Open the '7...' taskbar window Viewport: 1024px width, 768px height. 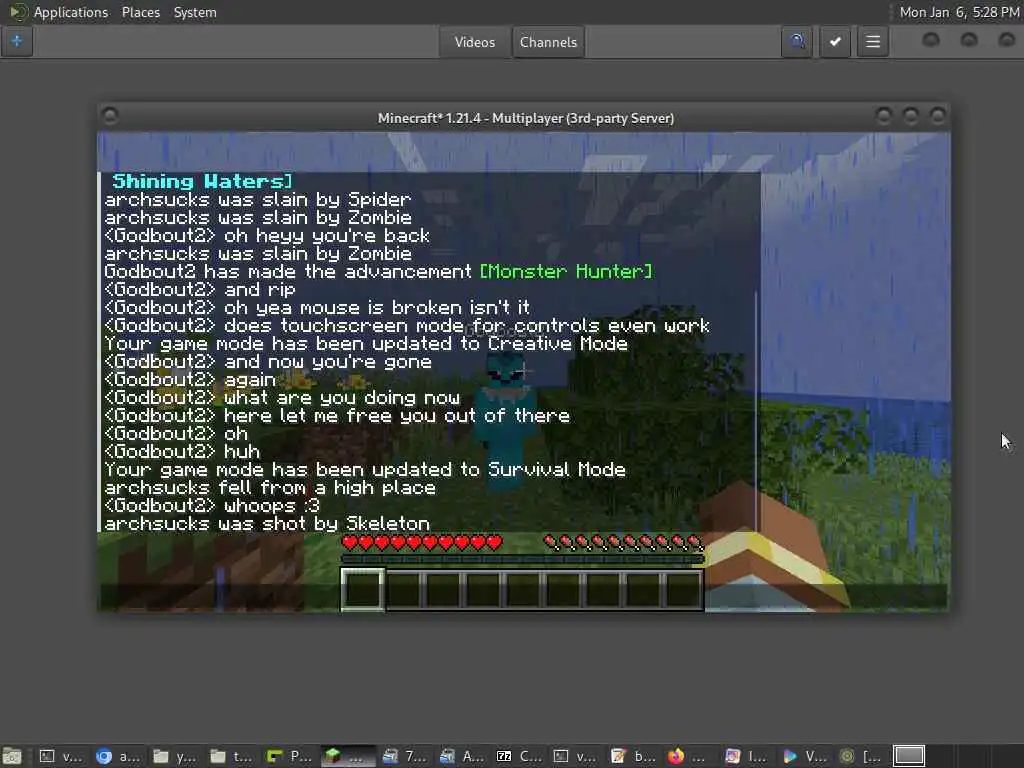pyautogui.click(x=405, y=756)
